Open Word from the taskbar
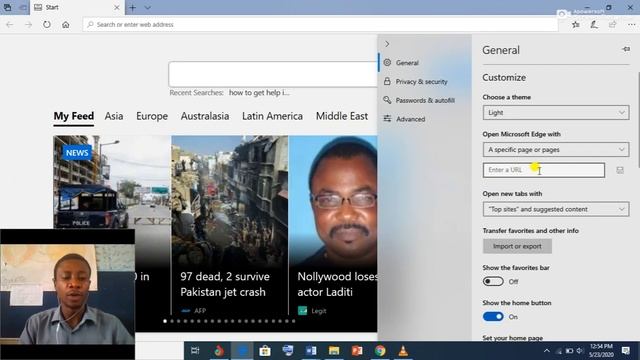The height and width of the screenshot is (360, 640). pos(311,351)
